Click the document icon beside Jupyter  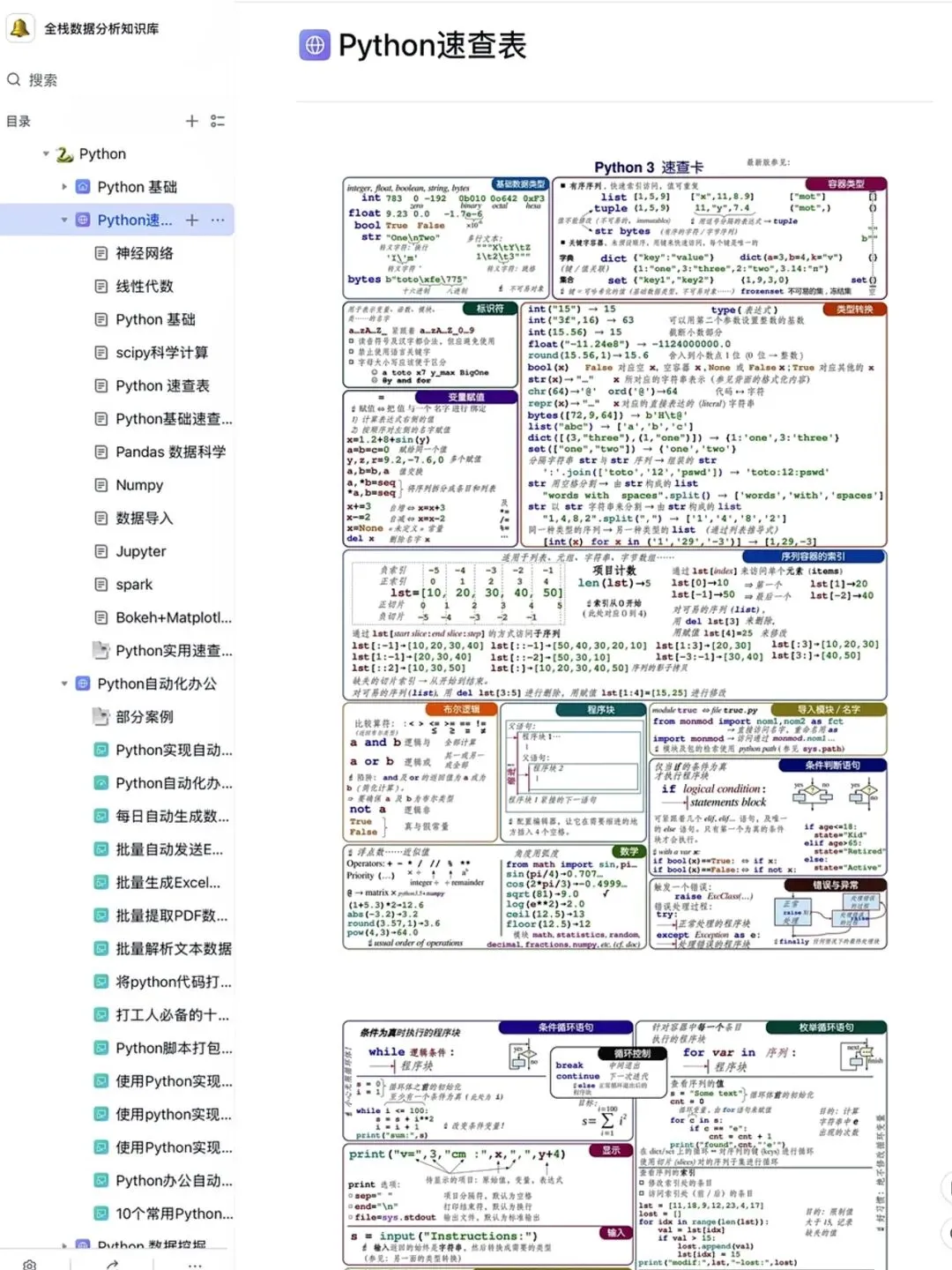tap(101, 551)
